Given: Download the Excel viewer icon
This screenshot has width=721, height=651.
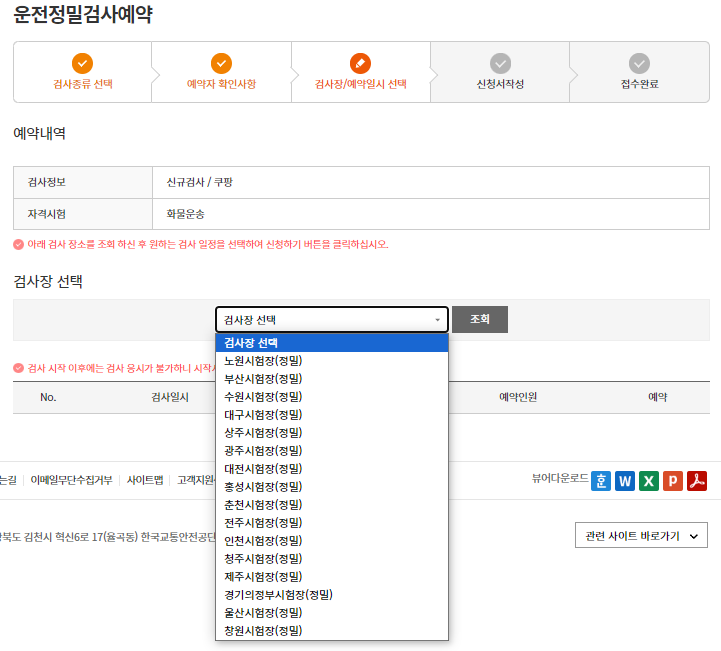Looking at the screenshot, I should tap(649, 481).
